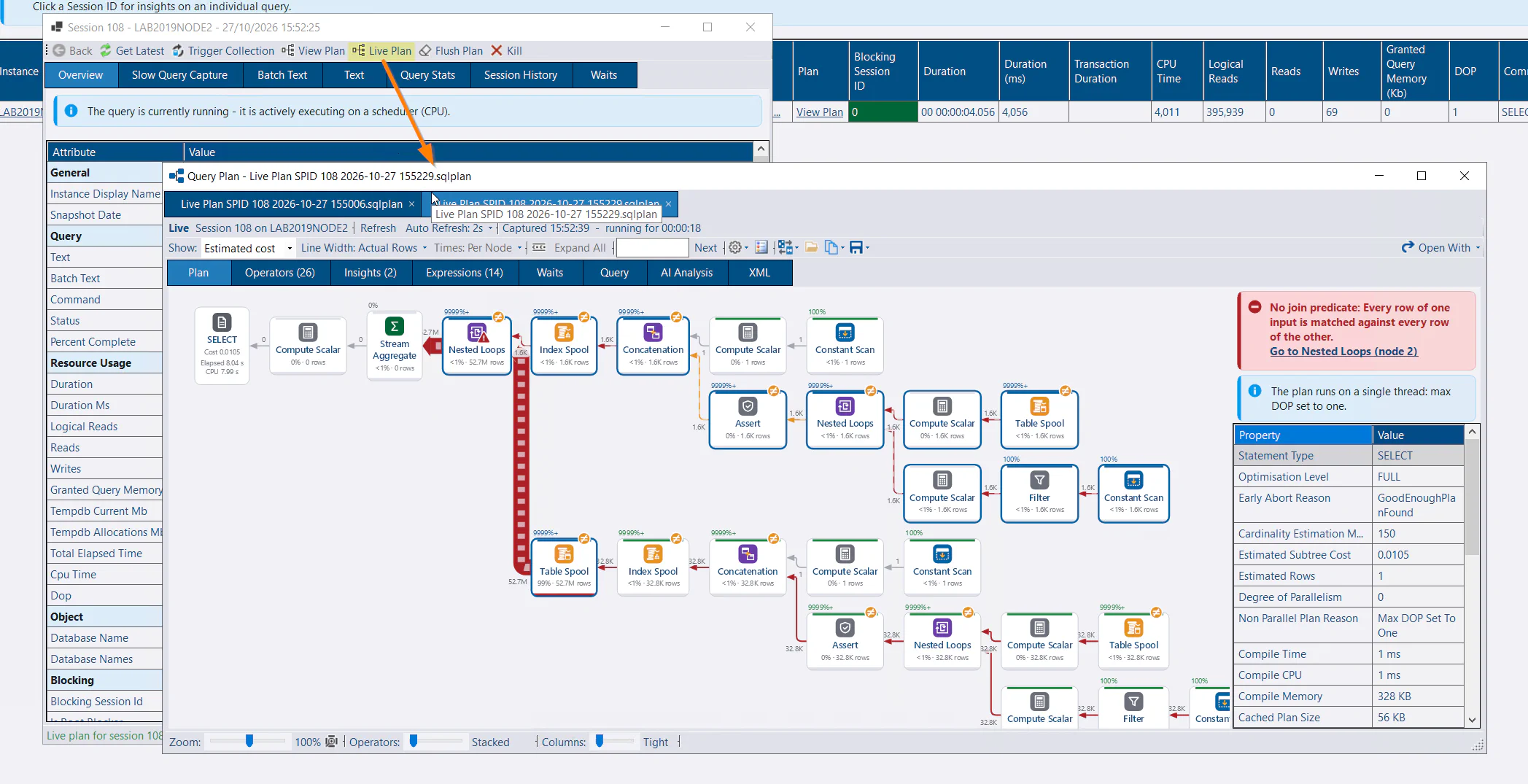Click Back in Session toolbar
Screen dimensions: 1528x784
72,50
